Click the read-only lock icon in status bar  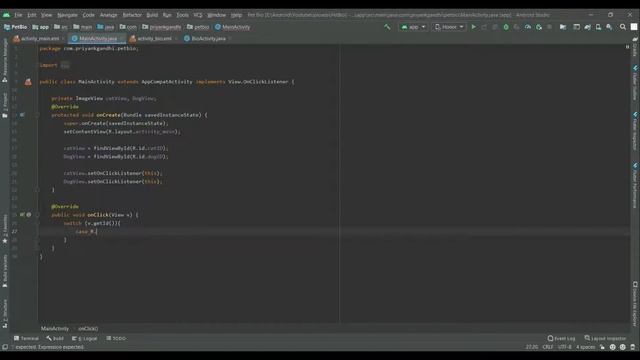(602, 347)
